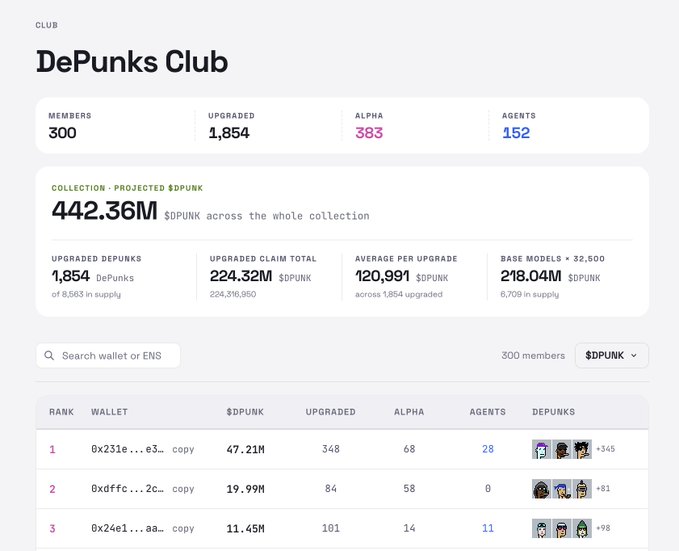This screenshot has width=679, height=551.
Task: View second DePunk thumbnail in rank 1 row
Action: [x=562, y=449]
